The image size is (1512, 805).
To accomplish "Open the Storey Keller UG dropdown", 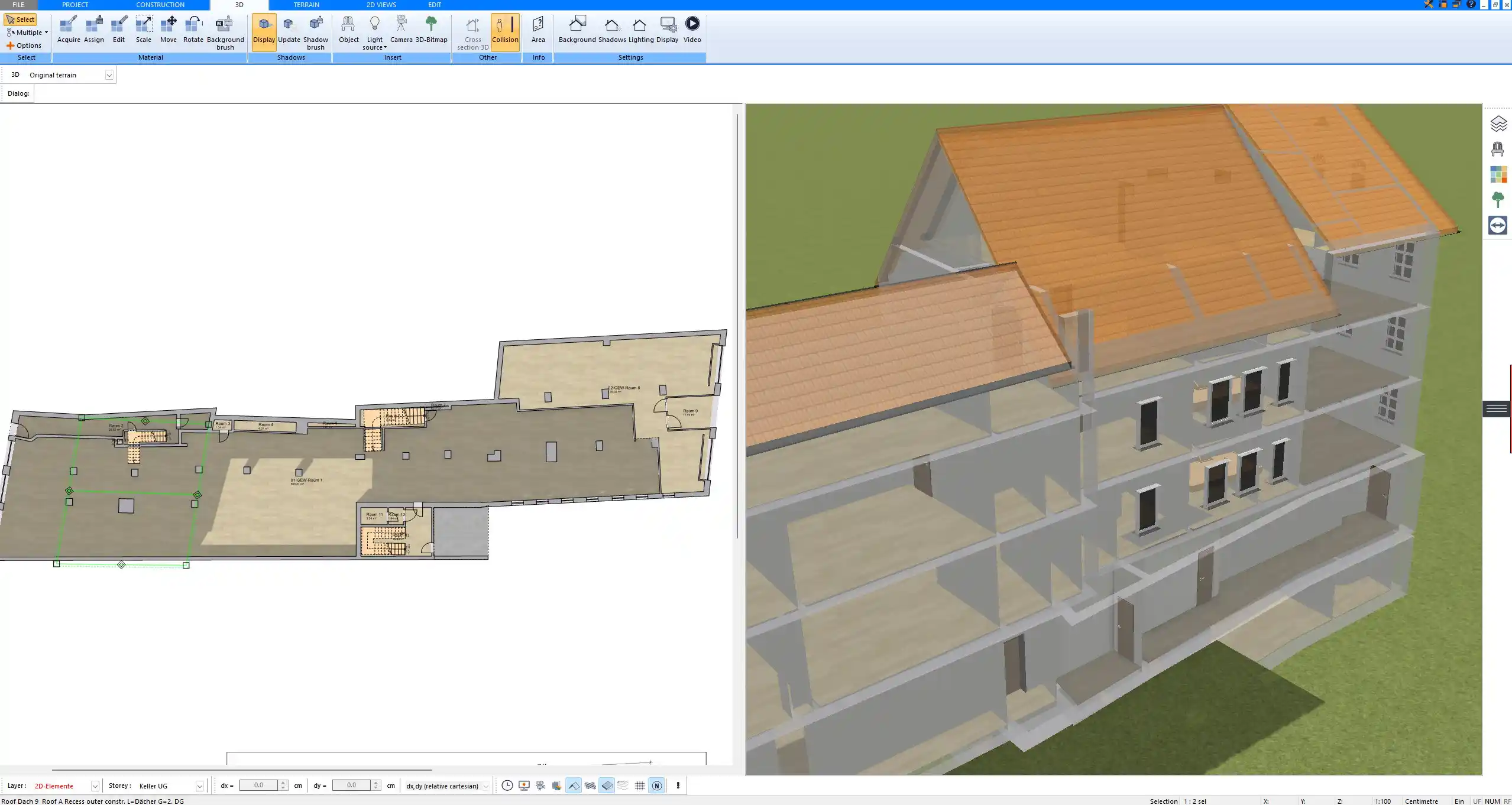I will click(200, 786).
